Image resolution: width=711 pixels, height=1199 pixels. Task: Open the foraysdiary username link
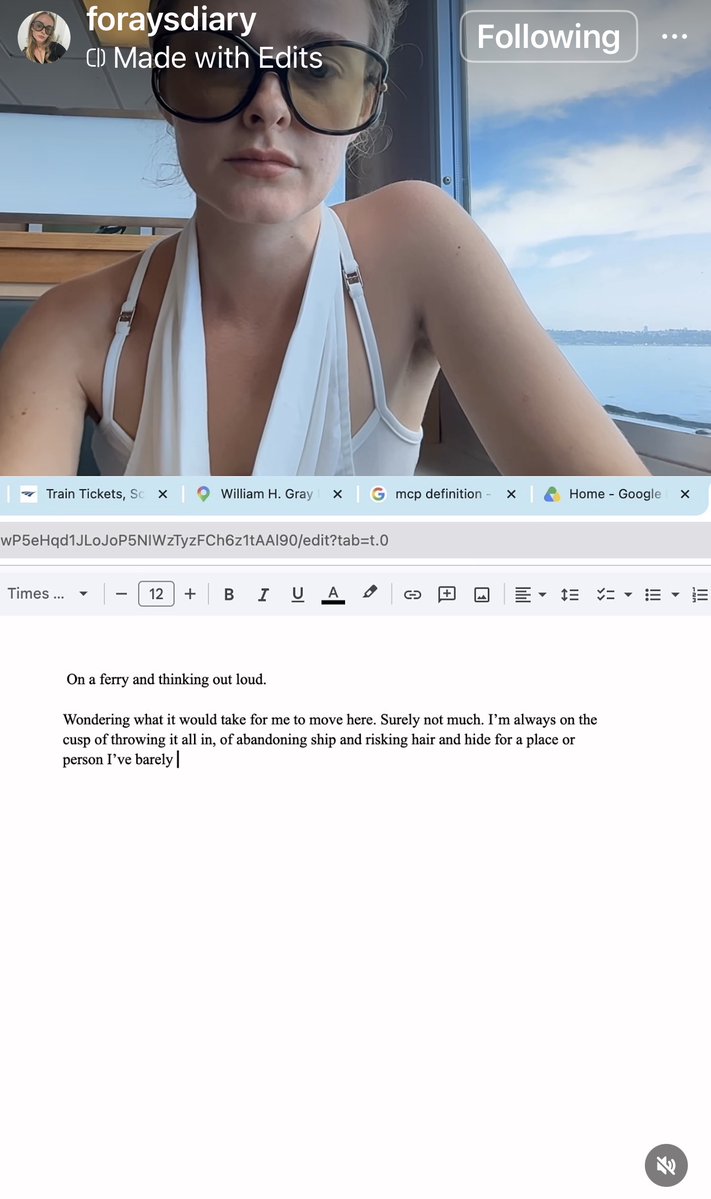[171, 20]
